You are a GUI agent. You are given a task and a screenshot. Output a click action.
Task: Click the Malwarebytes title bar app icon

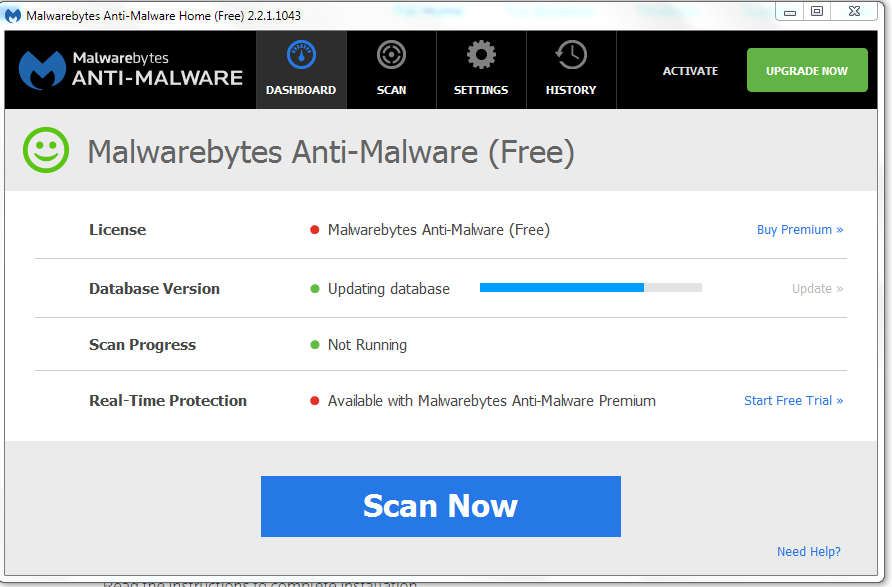(x=13, y=16)
